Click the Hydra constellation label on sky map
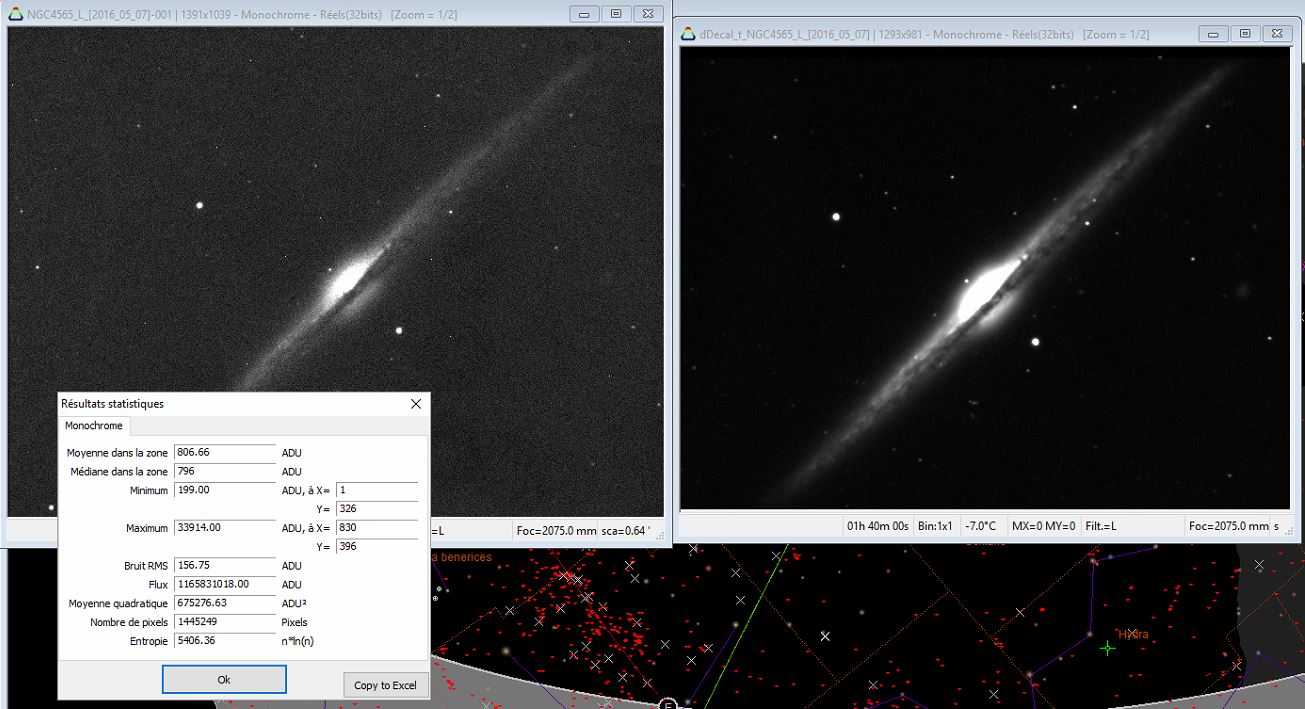Viewport: 1305px width, 709px height. click(1133, 634)
